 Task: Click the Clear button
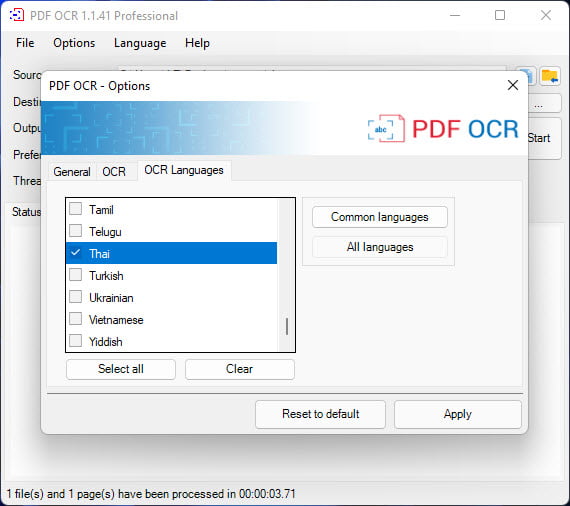(x=240, y=369)
